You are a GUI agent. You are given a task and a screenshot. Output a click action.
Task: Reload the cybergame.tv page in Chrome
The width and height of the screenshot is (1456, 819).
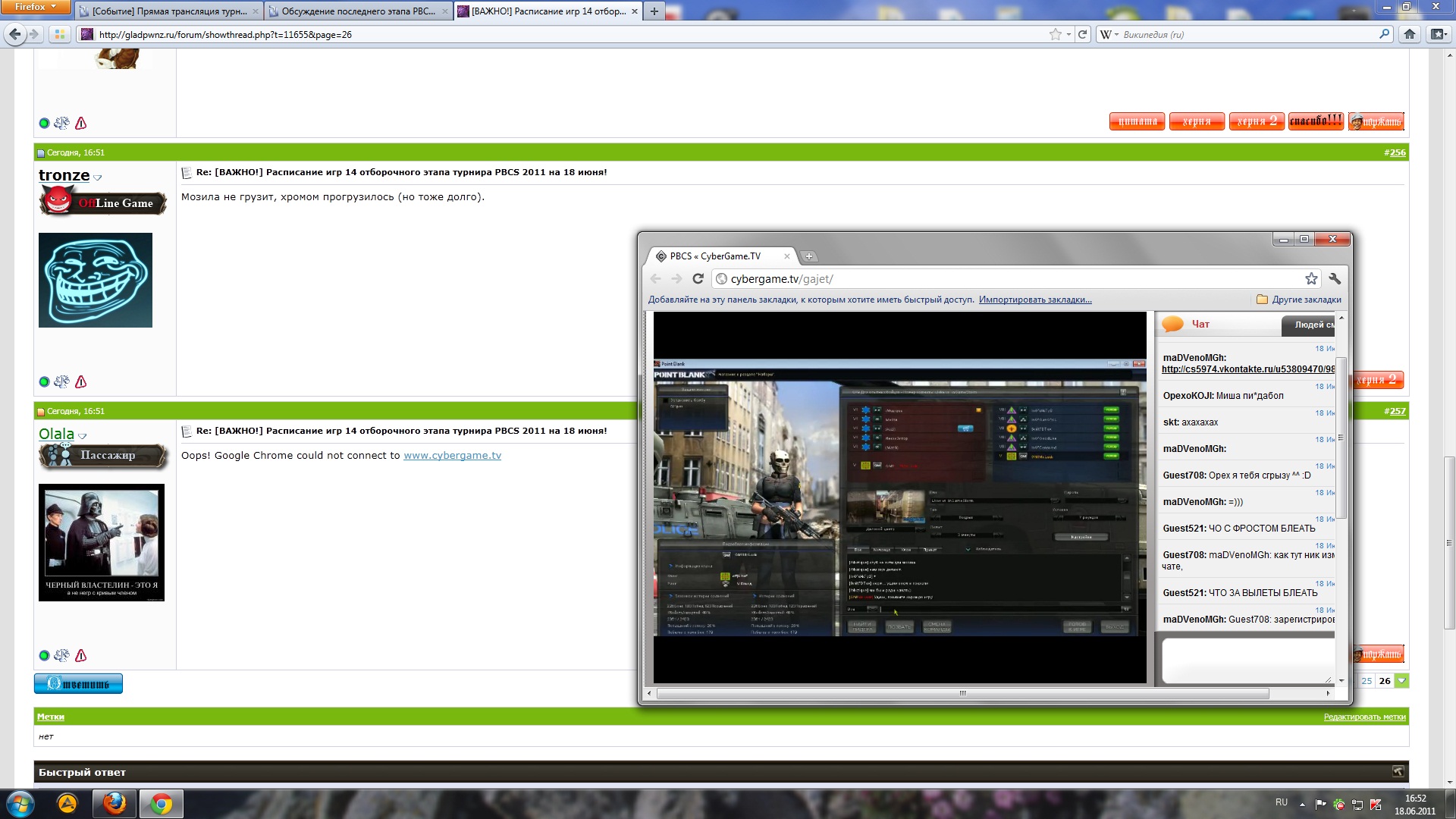click(698, 278)
